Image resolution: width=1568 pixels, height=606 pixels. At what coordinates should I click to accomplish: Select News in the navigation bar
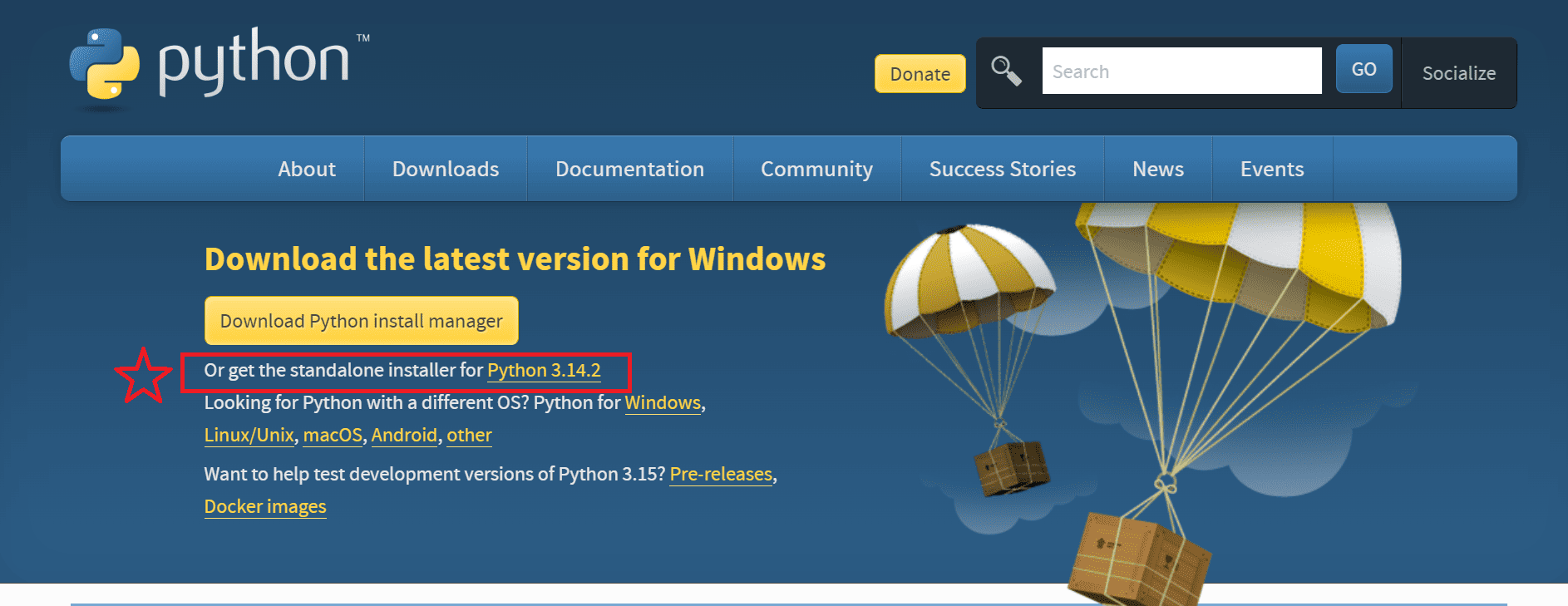click(1157, 169)
